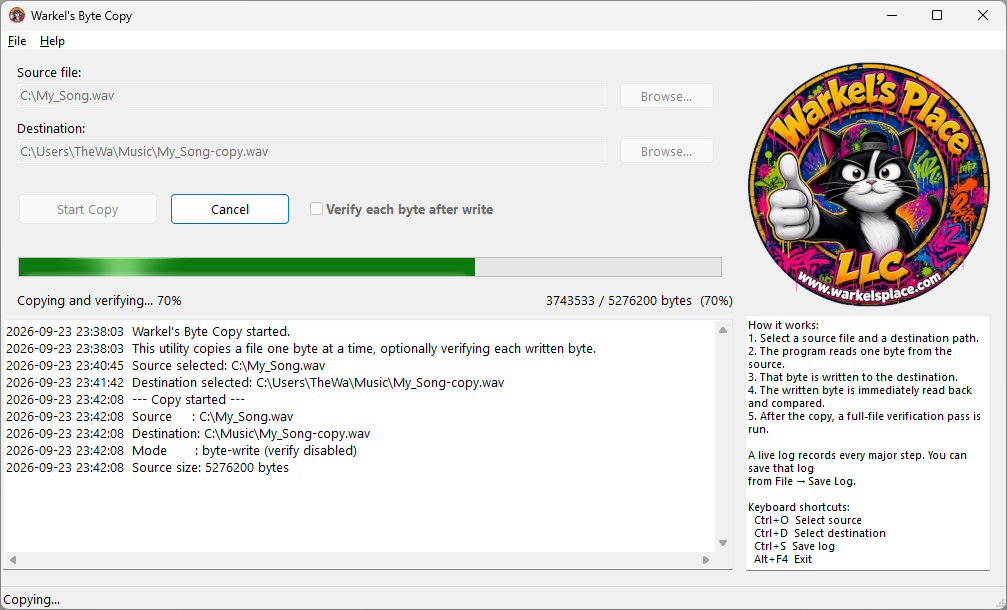
Task: Click the log scroll down arrow
Action: point(723,543)
